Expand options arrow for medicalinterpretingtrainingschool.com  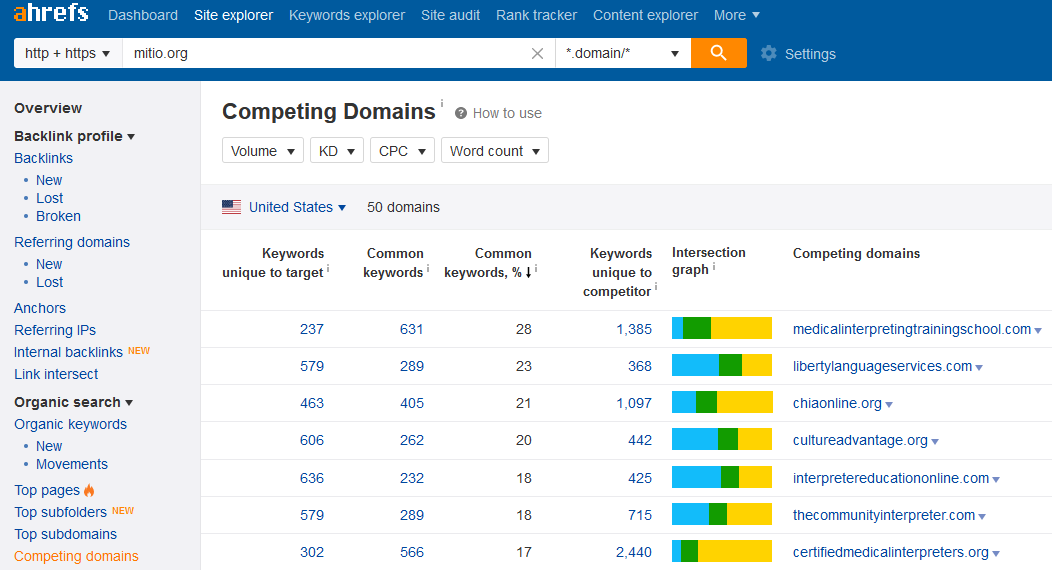(1038, 331)
